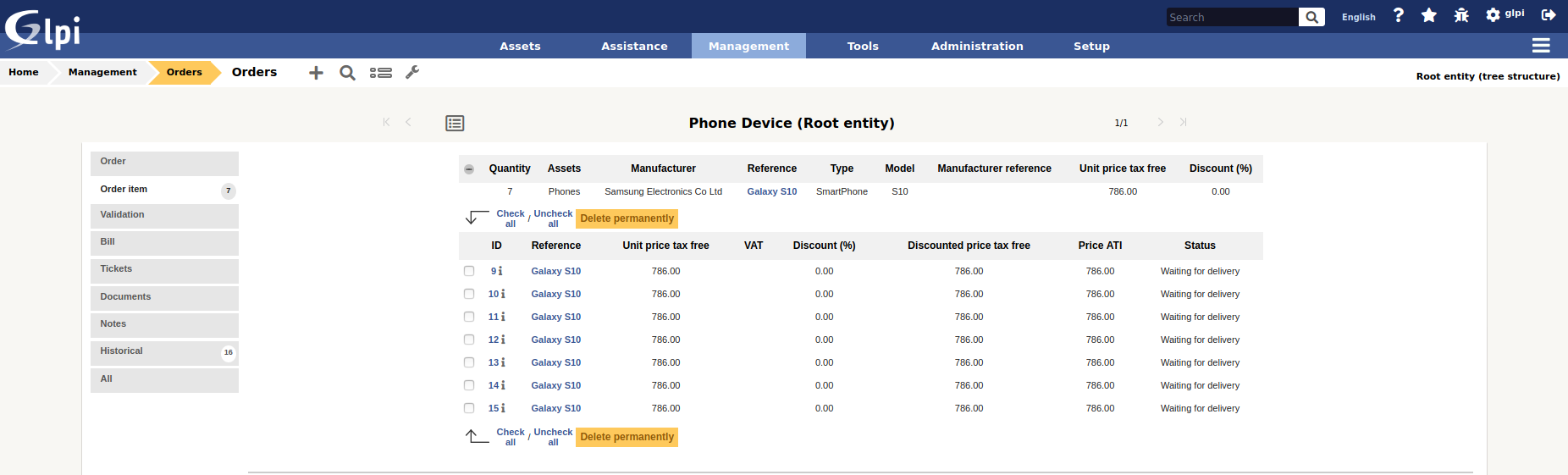The height and width of the screenshot is (475, 1568).
Task: Open the list view icon beside Phone Device title
Action: pyautogui.click(x=455, y=124)
